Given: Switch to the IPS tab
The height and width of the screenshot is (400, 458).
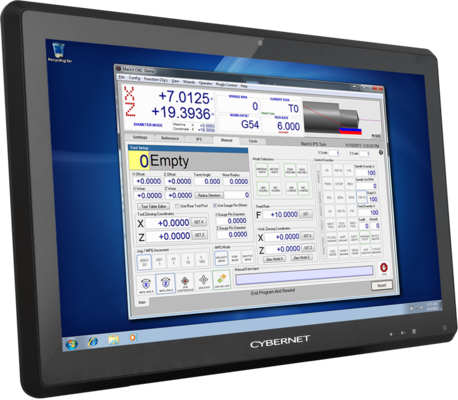Looking at the screenshot, I should point(199,139).
